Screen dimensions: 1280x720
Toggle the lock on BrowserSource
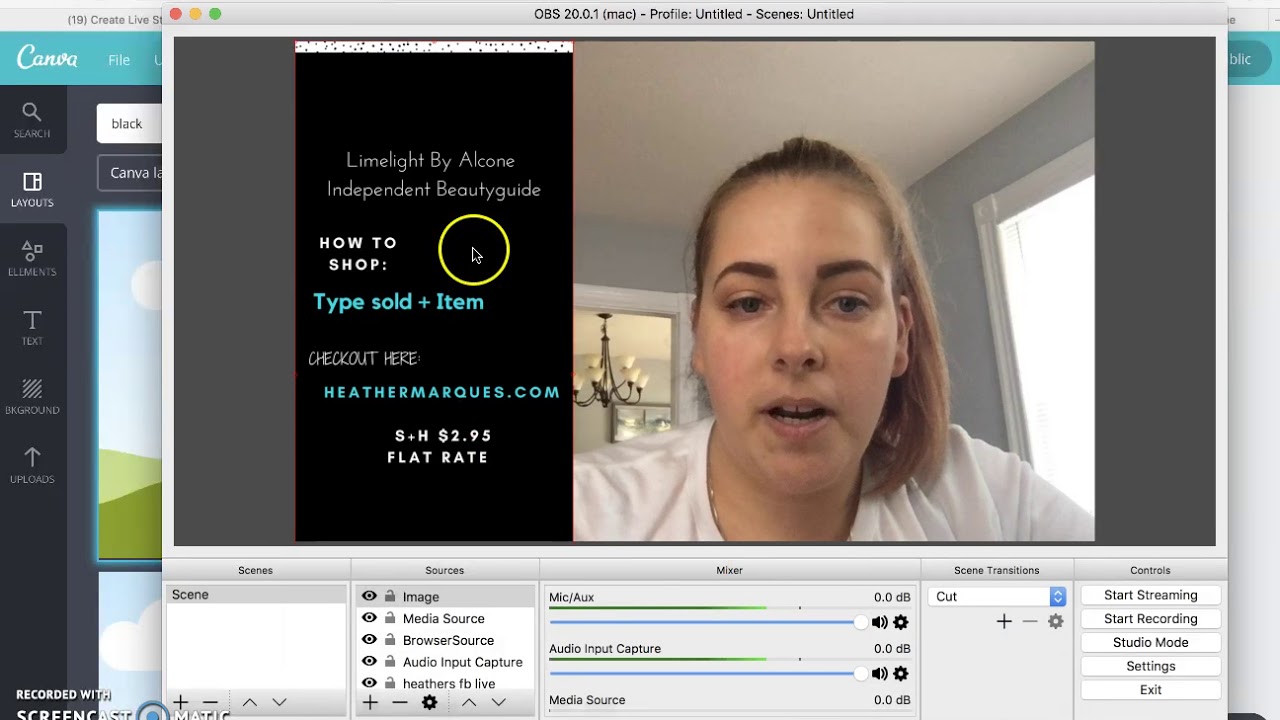(390, 640)
